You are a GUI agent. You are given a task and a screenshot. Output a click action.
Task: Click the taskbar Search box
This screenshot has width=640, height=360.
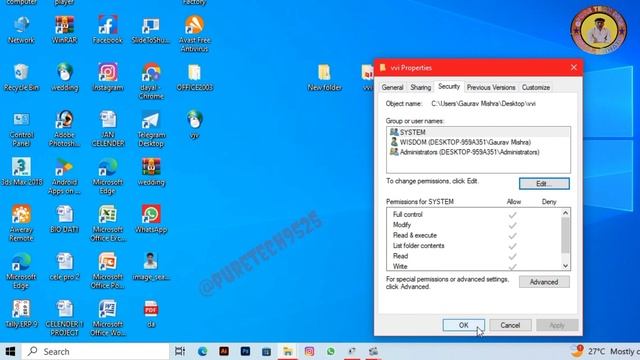pyautogui.click(x=96, y=351)
